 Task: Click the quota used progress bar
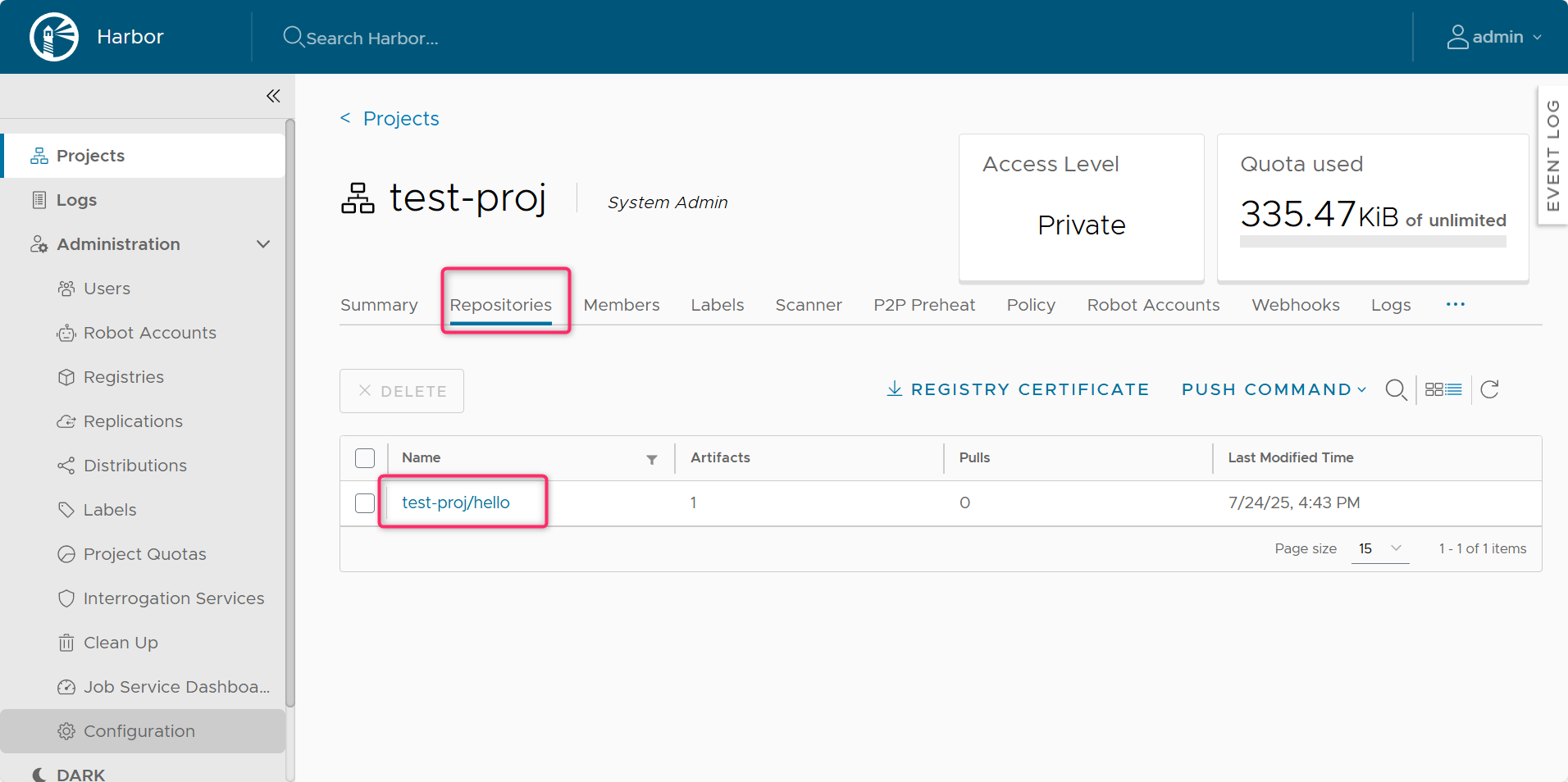(x=1373, y=242)
